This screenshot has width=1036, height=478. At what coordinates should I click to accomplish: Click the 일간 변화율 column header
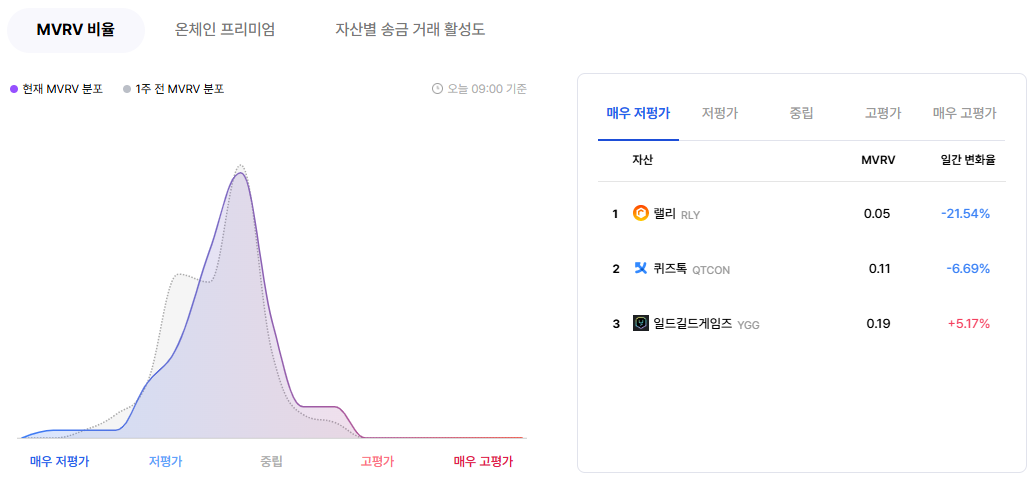click(969, 160)
